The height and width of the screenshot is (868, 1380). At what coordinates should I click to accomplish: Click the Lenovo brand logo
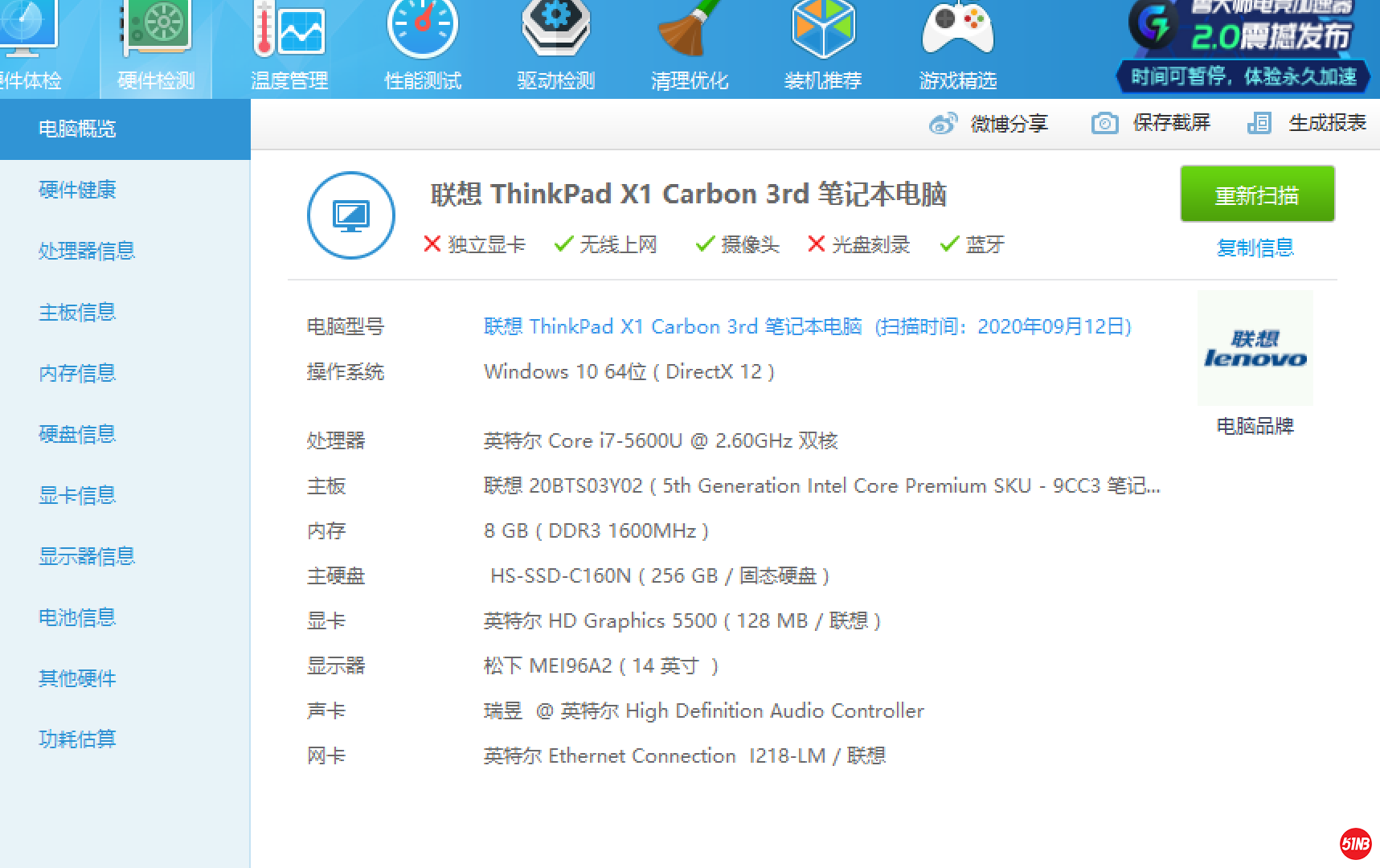tap(1255, 348)
